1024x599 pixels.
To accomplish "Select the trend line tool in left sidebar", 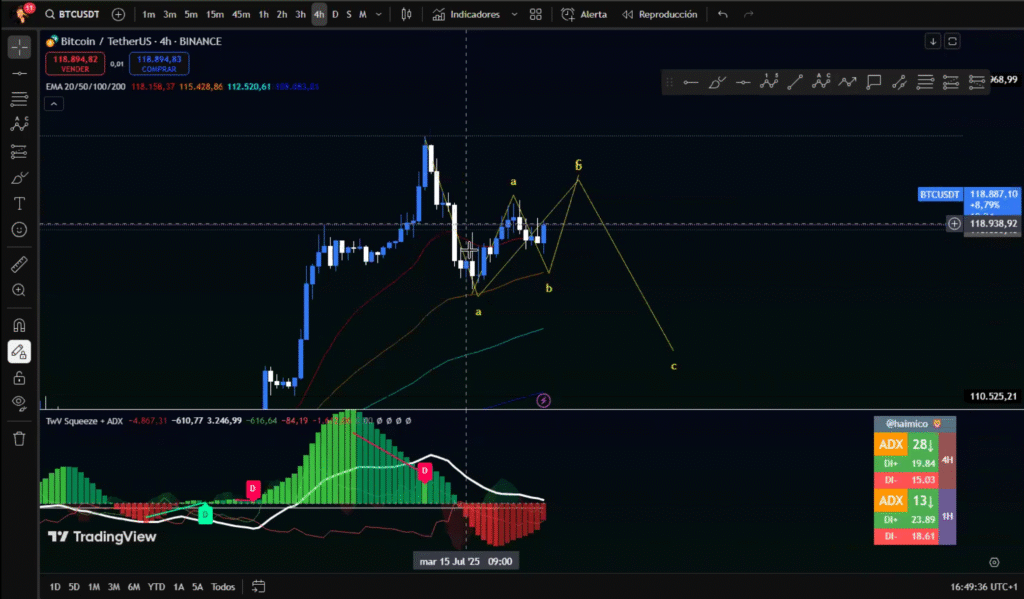I will point(19,74).
